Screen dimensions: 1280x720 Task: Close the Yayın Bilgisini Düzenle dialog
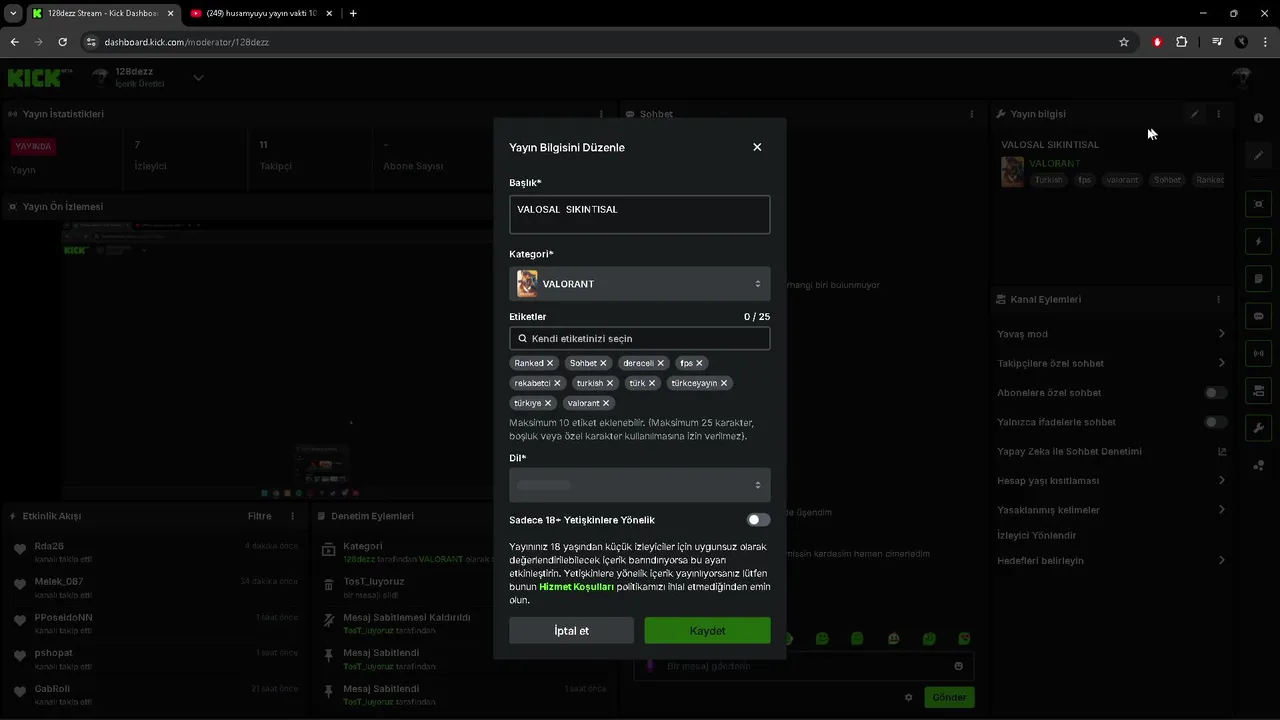[x=757, y=147]
